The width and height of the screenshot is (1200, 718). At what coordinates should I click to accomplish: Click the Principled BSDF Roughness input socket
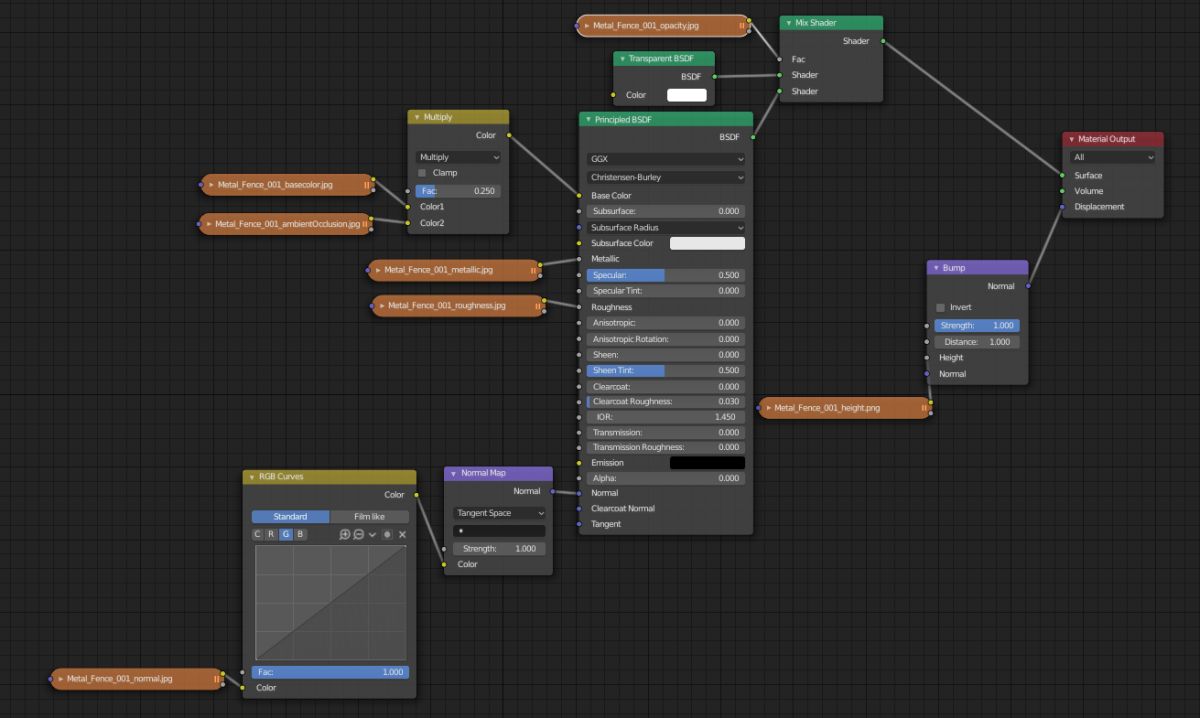579,307
